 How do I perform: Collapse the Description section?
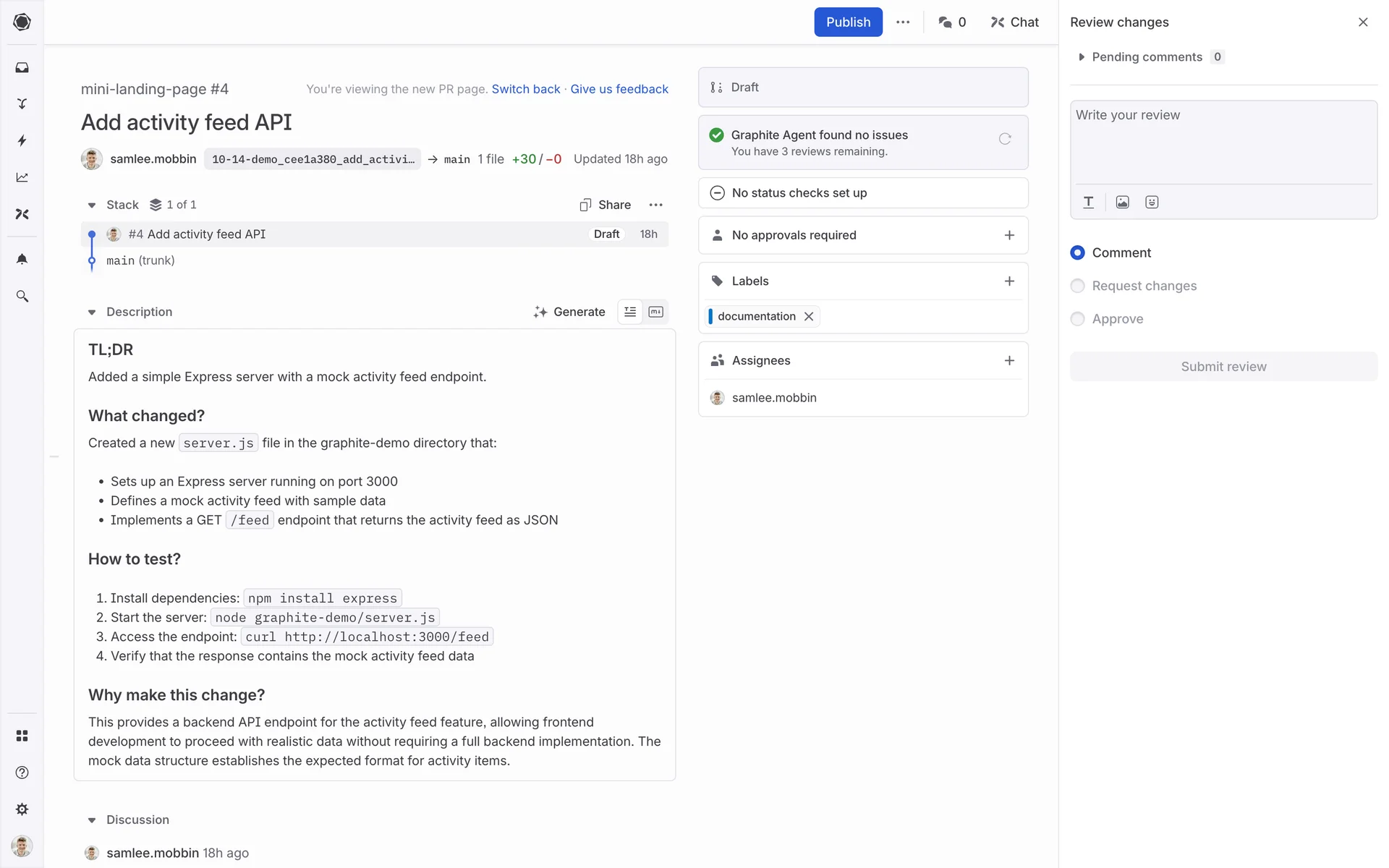click(x=92, y=312)
